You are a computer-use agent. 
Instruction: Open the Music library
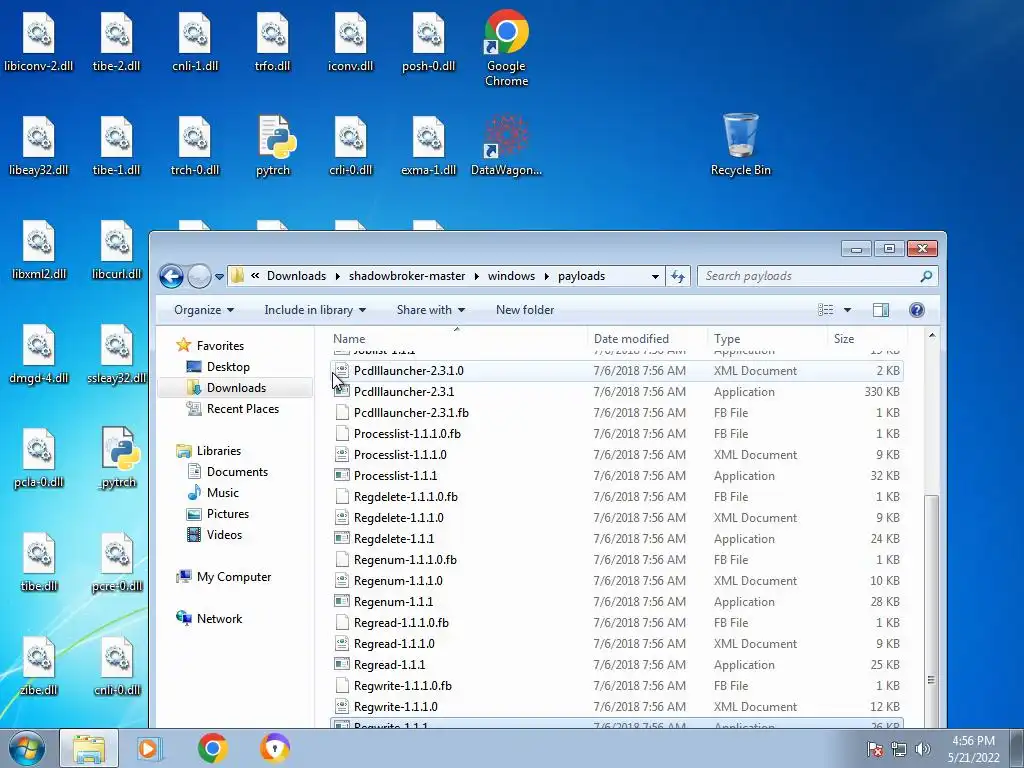point(222,492)
